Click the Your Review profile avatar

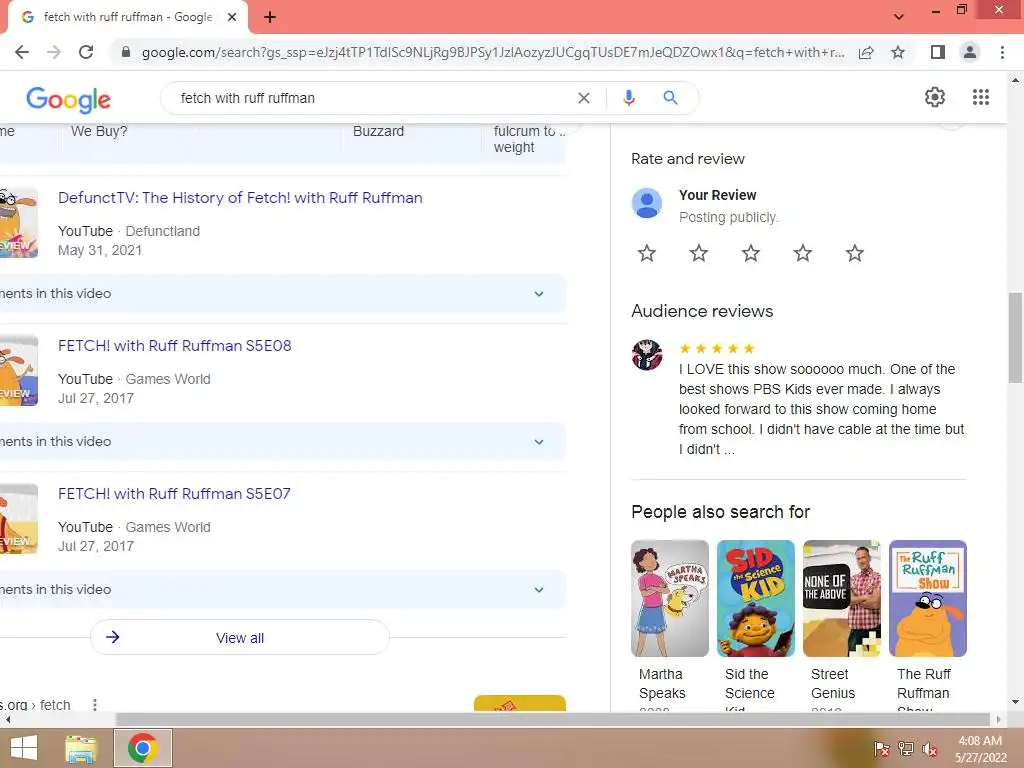coord(647,203)
